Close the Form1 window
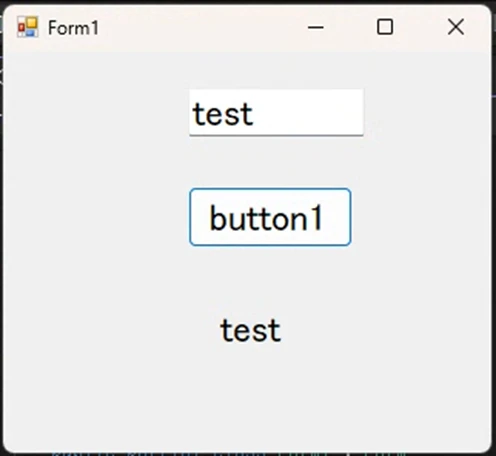The image size is (496, 456). [x=456, y=27]
